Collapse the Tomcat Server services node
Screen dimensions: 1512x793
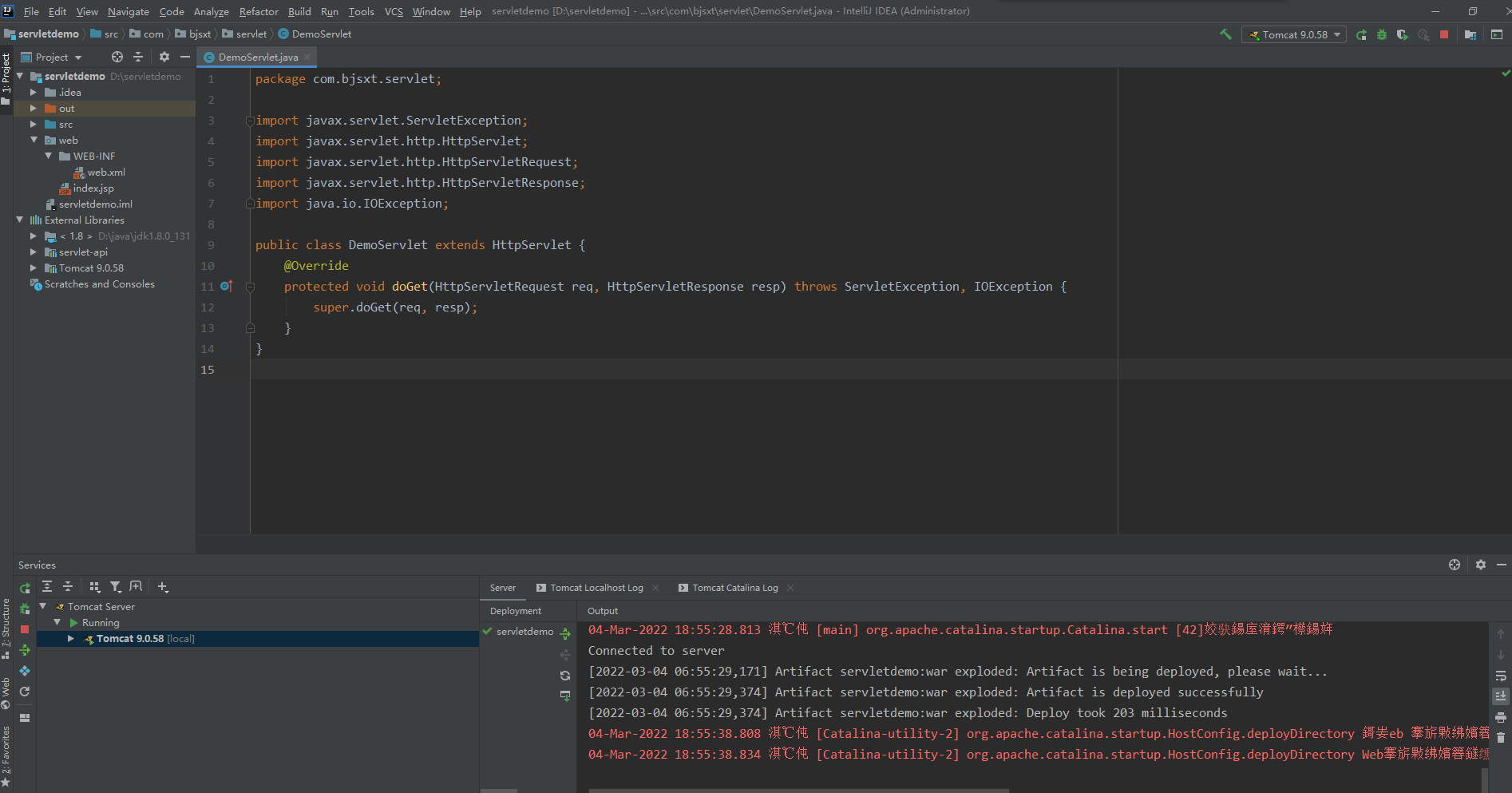43,606
